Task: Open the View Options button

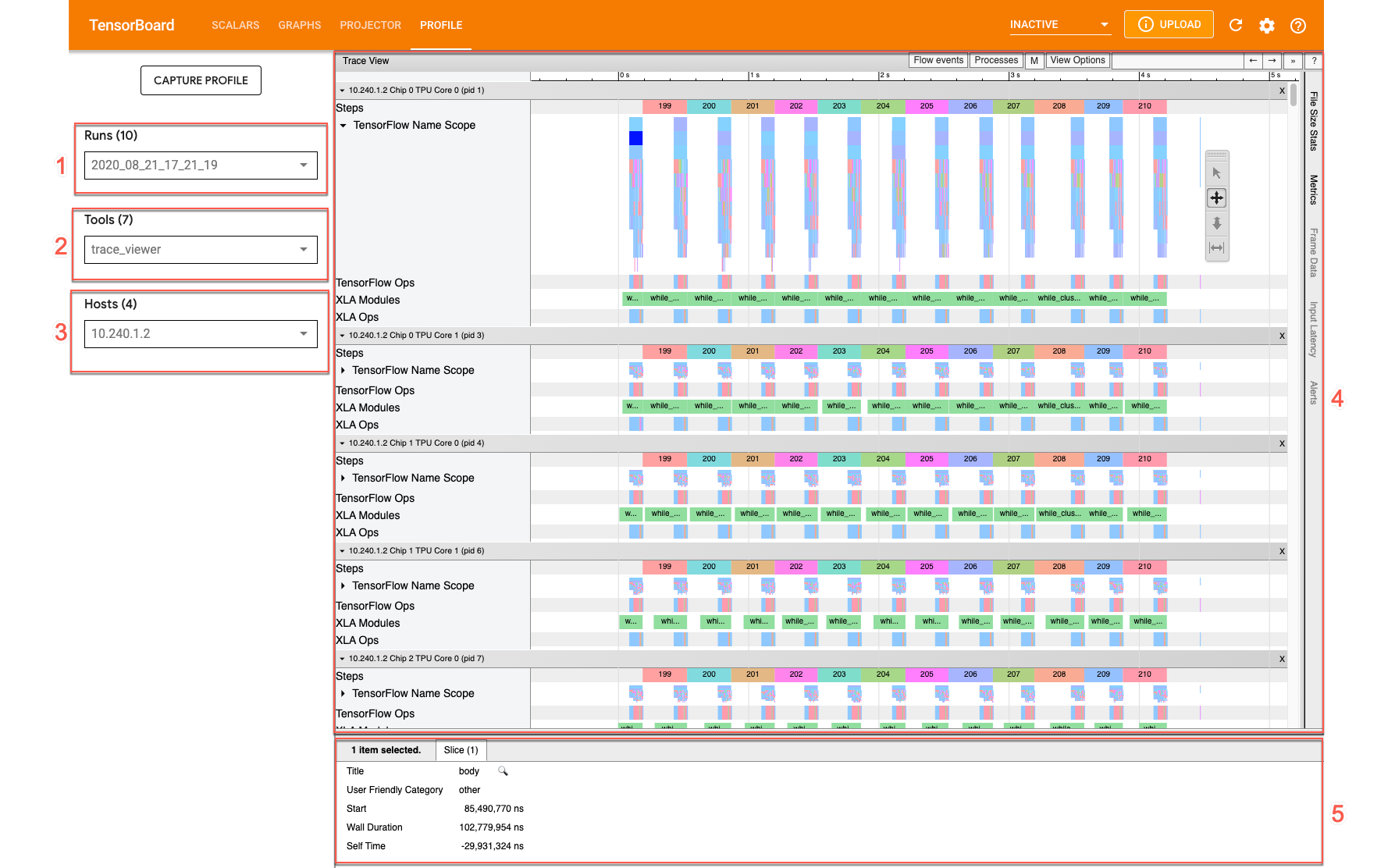Action: (1077, 60)
